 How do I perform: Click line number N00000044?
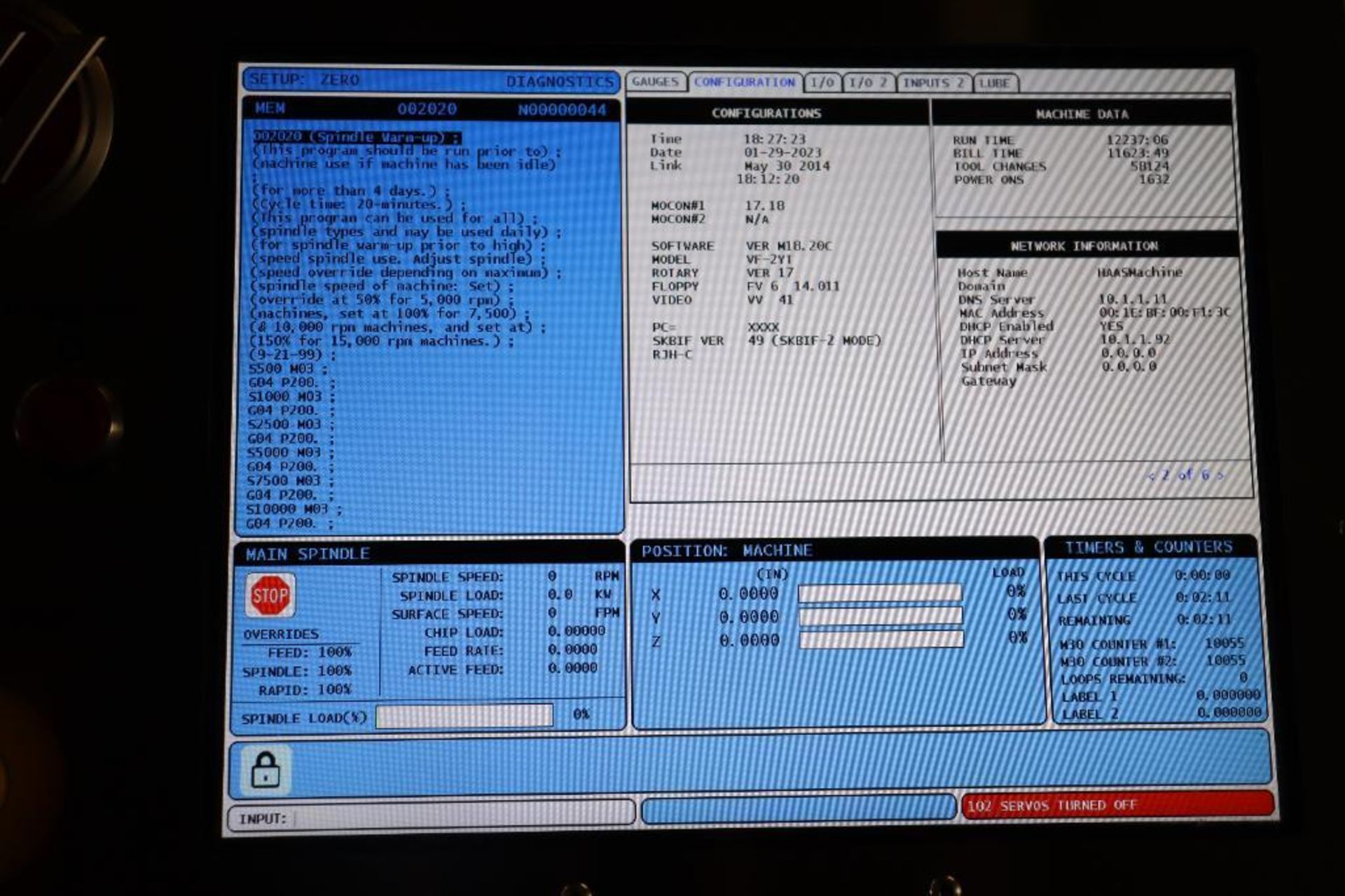click(562, 110)
